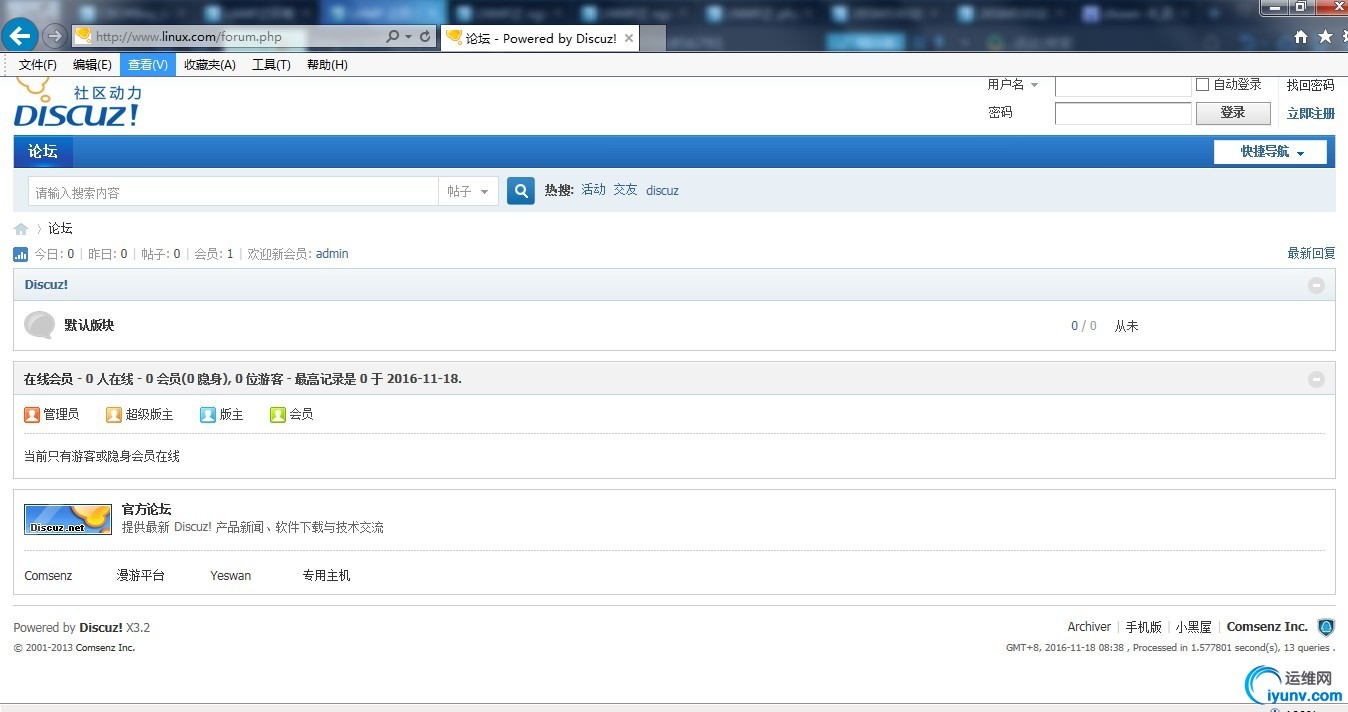The height and width of the screenshot is (712, 1348).
Task: Click the 在线会员 header link
Action: click(48, 379)
